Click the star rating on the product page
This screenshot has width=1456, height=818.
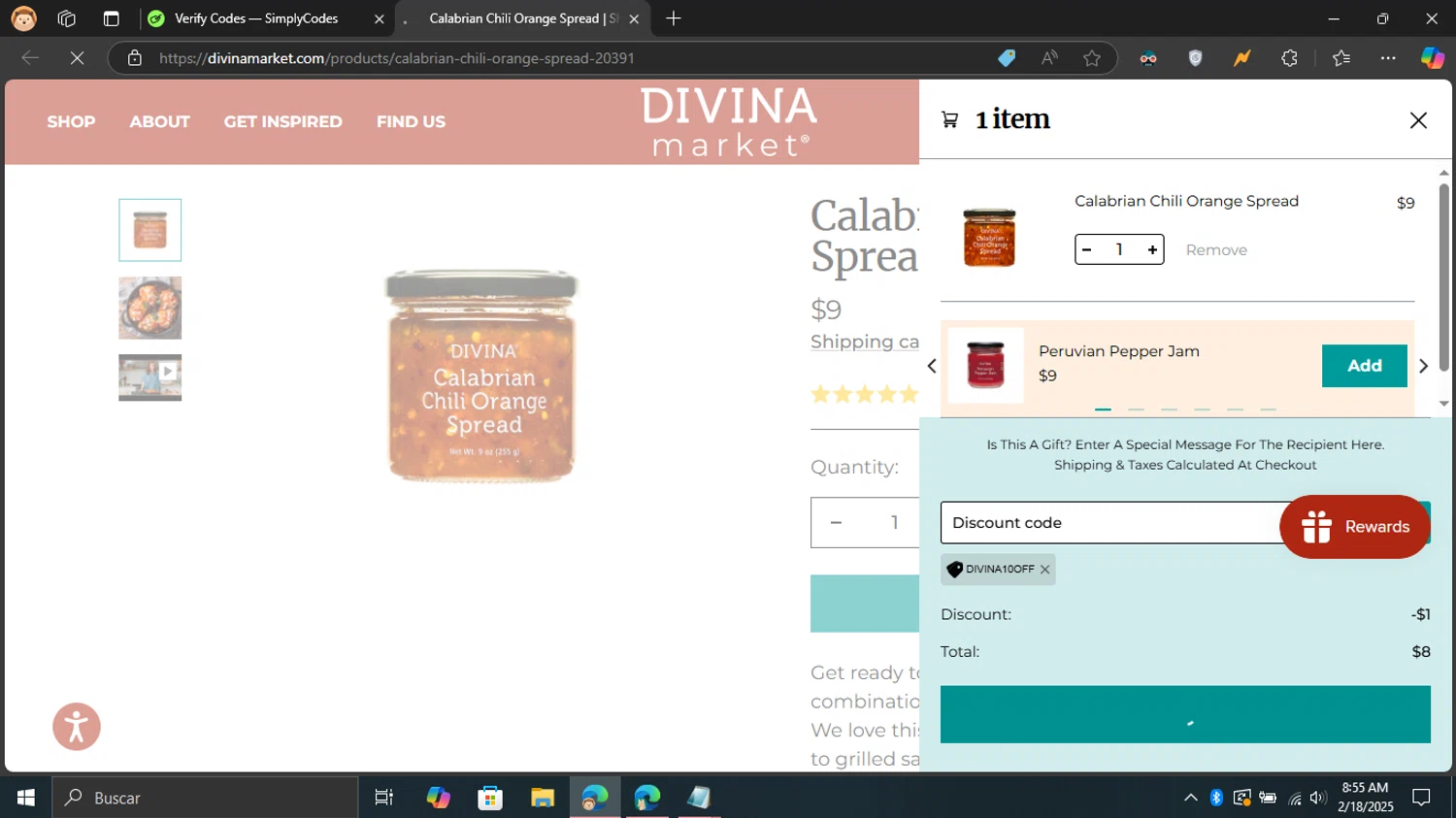[x=865, y=394]
